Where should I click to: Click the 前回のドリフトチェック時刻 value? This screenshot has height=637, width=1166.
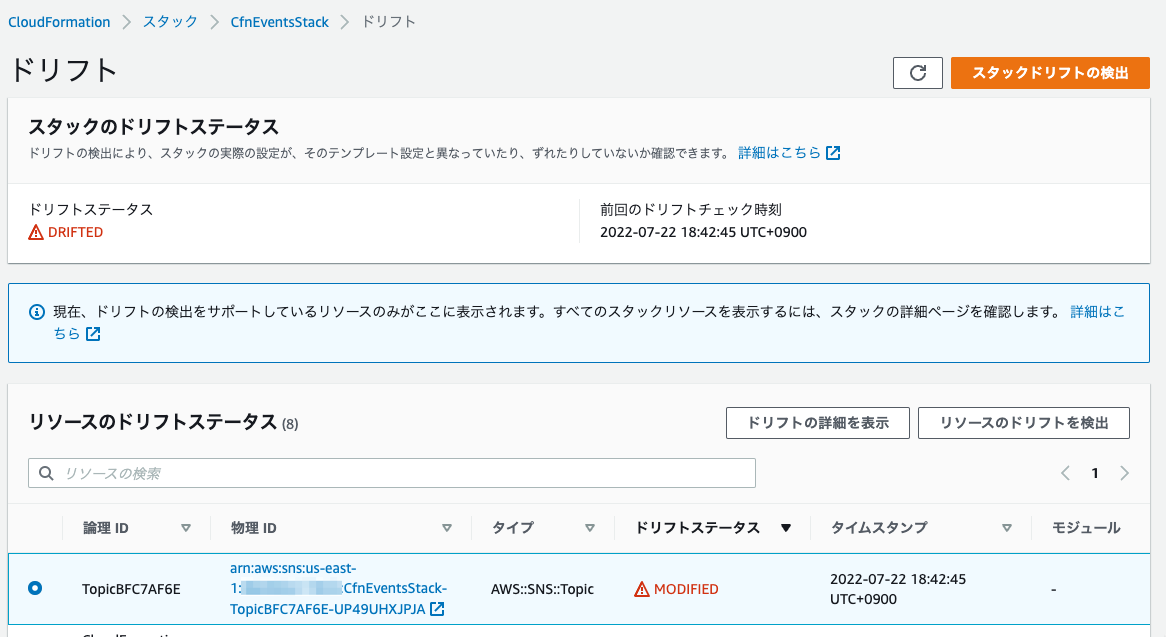click(703, 233)
